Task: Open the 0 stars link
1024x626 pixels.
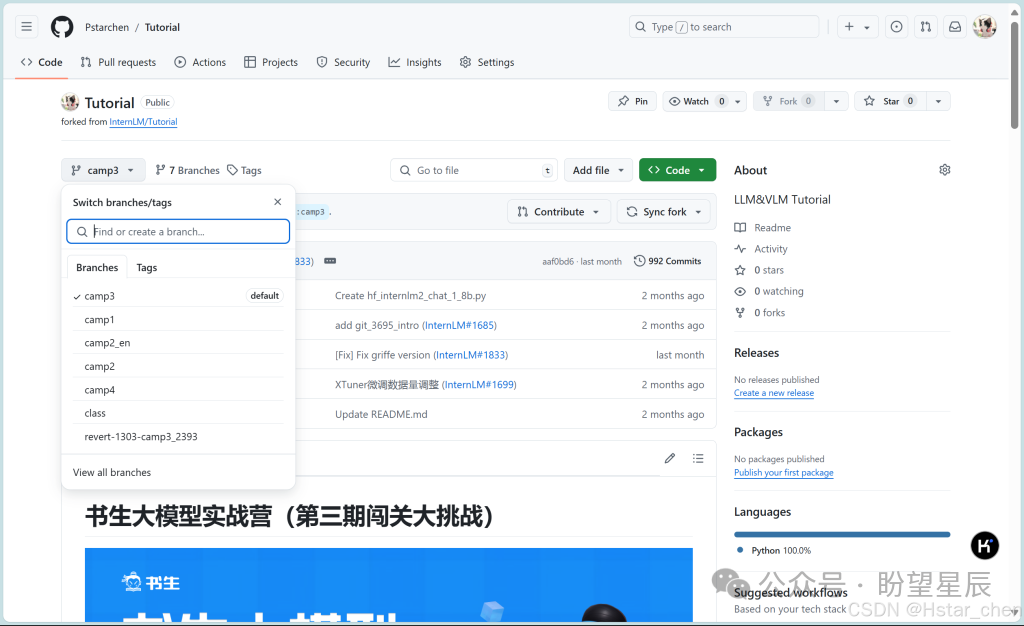Action: click(759, 270)
